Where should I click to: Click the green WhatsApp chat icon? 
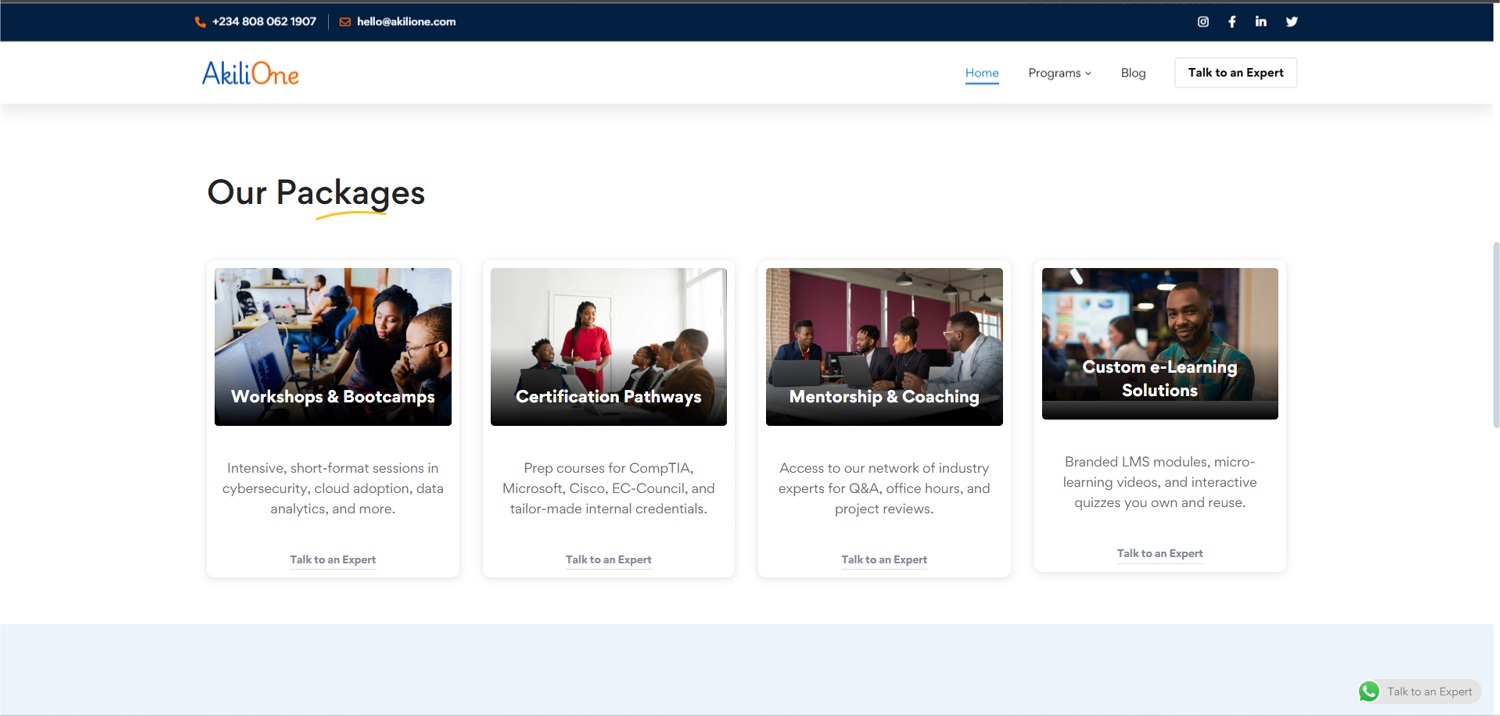[x=1369, y=691]
